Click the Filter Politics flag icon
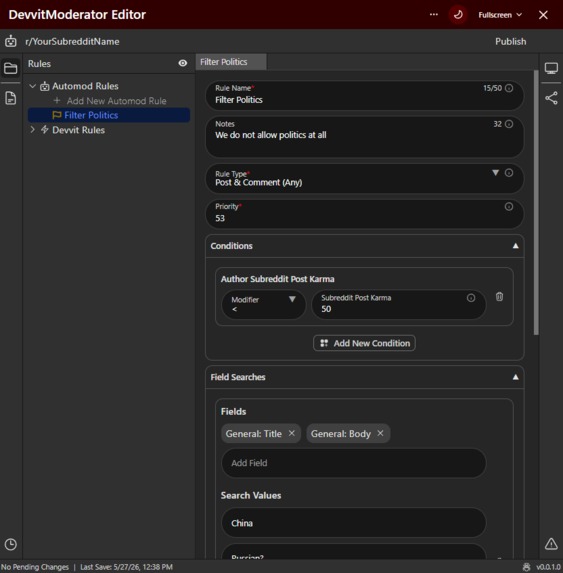 (57, 115)
